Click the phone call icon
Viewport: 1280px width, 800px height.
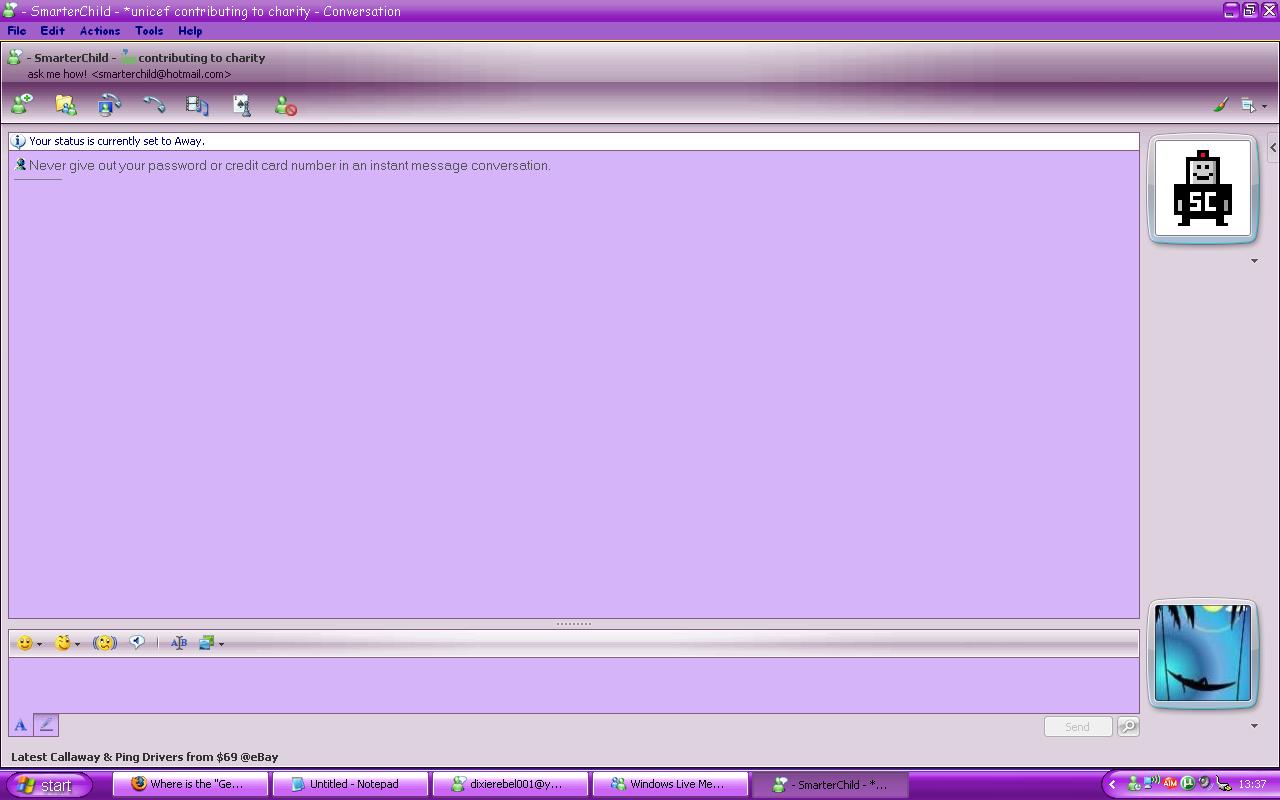(x=153, y=105)
